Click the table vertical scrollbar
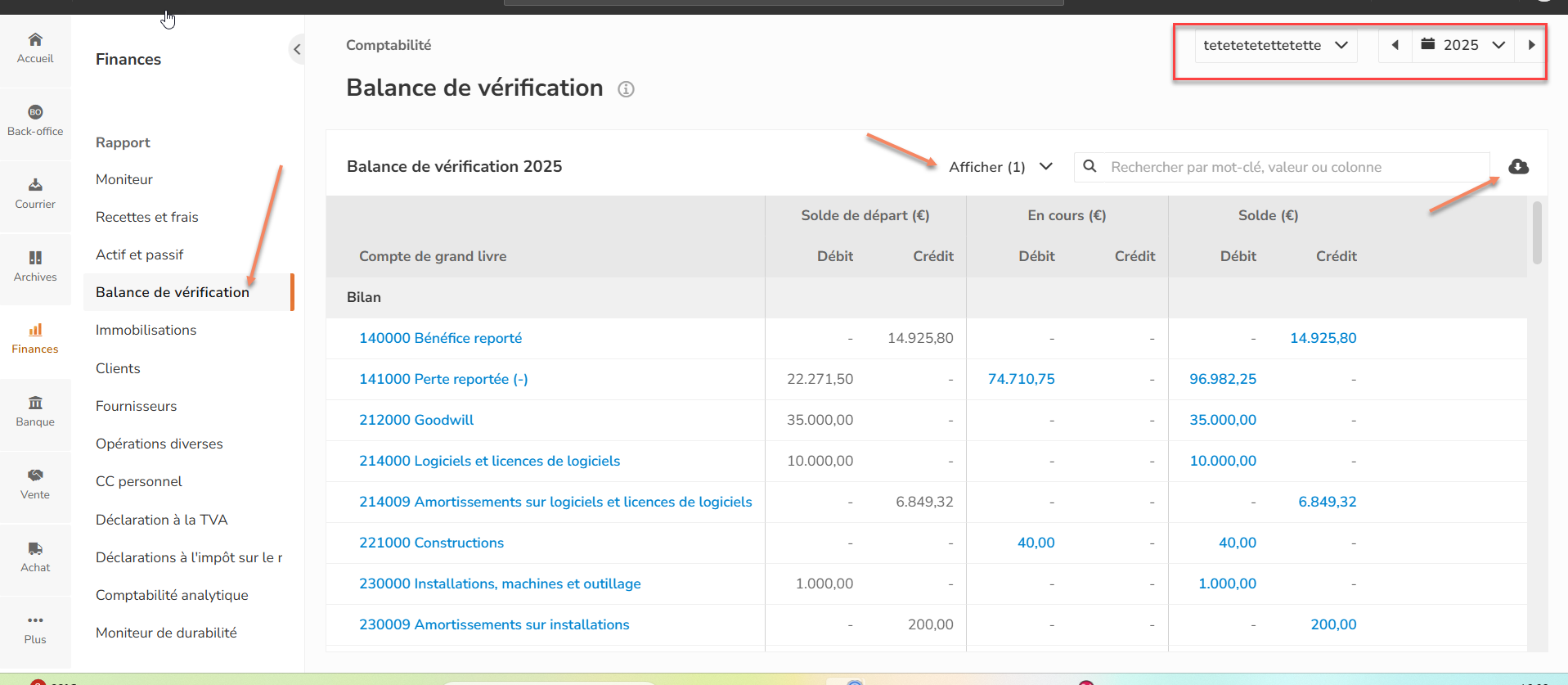The width and height of the screenshot is (1568, 685). pyautogui.click(x=1538, y=233)
